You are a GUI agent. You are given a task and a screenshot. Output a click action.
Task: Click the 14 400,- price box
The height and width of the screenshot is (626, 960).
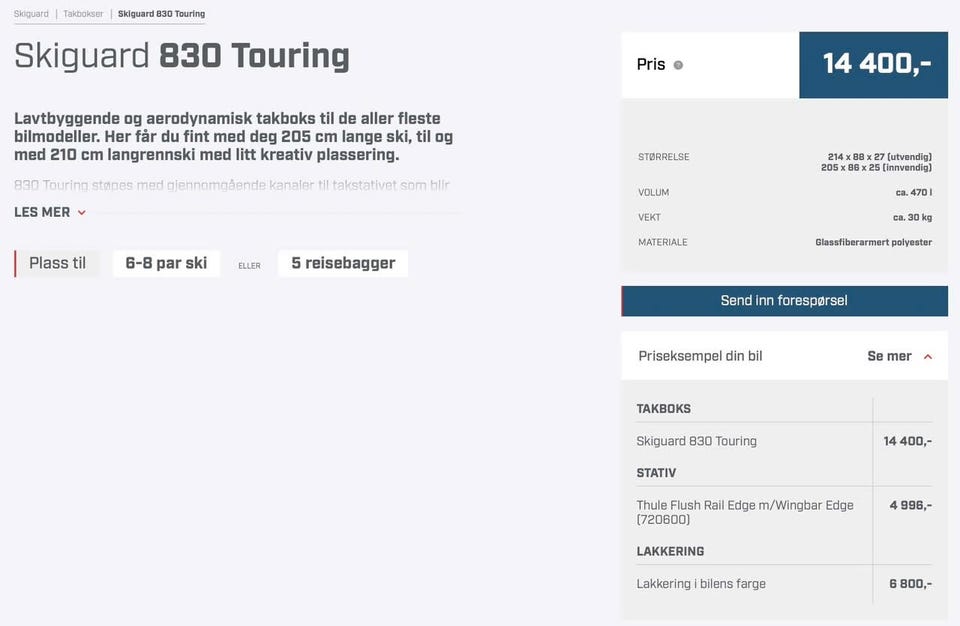pos(873,65)
